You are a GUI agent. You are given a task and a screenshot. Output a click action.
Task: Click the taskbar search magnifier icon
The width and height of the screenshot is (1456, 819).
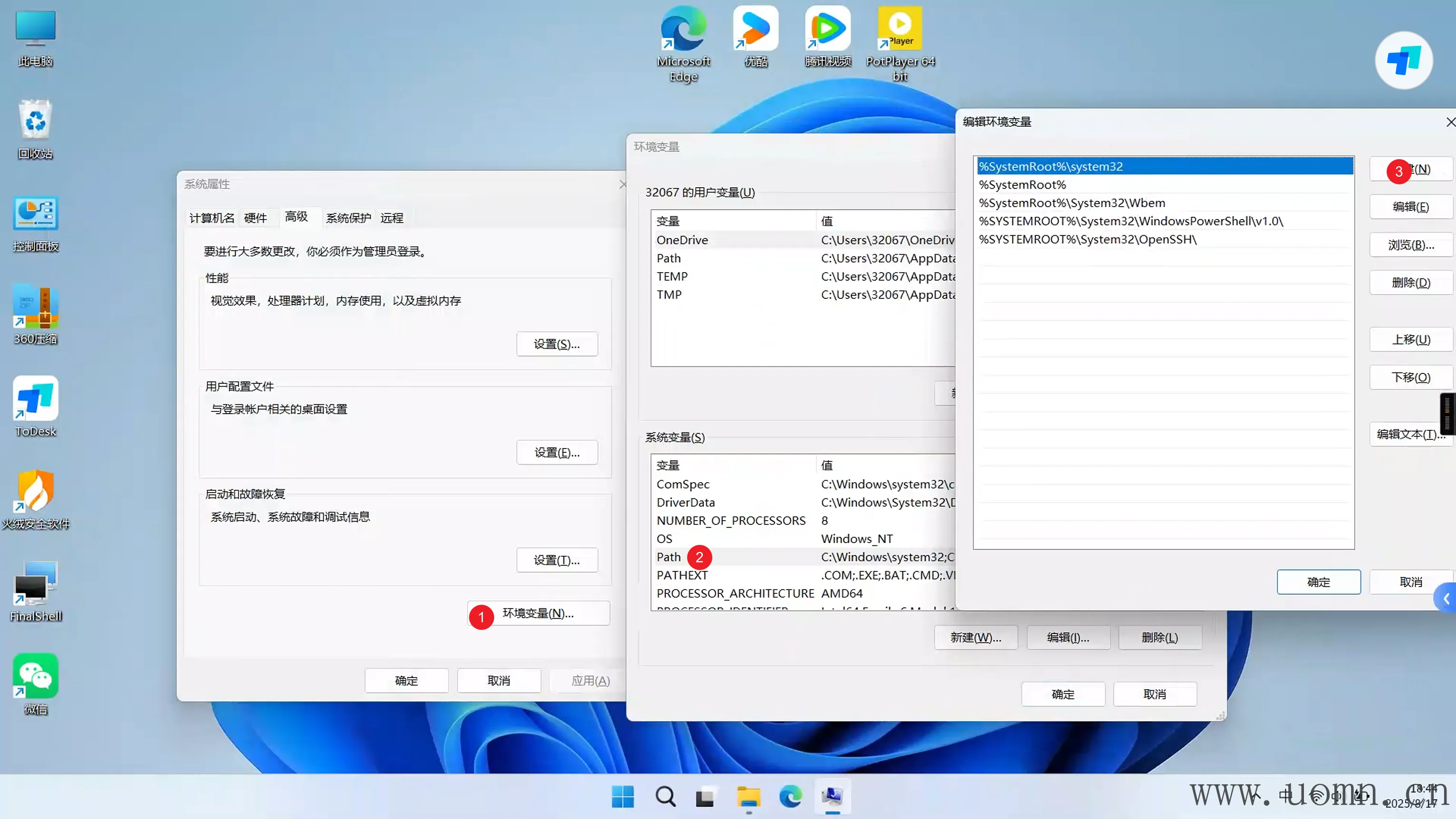665,796
